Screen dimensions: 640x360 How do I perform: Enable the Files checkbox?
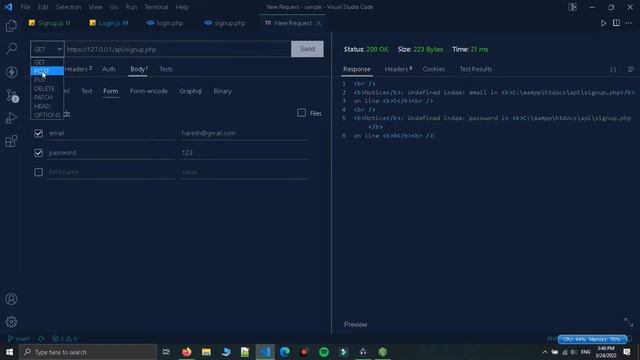click(x=301, y=113)
